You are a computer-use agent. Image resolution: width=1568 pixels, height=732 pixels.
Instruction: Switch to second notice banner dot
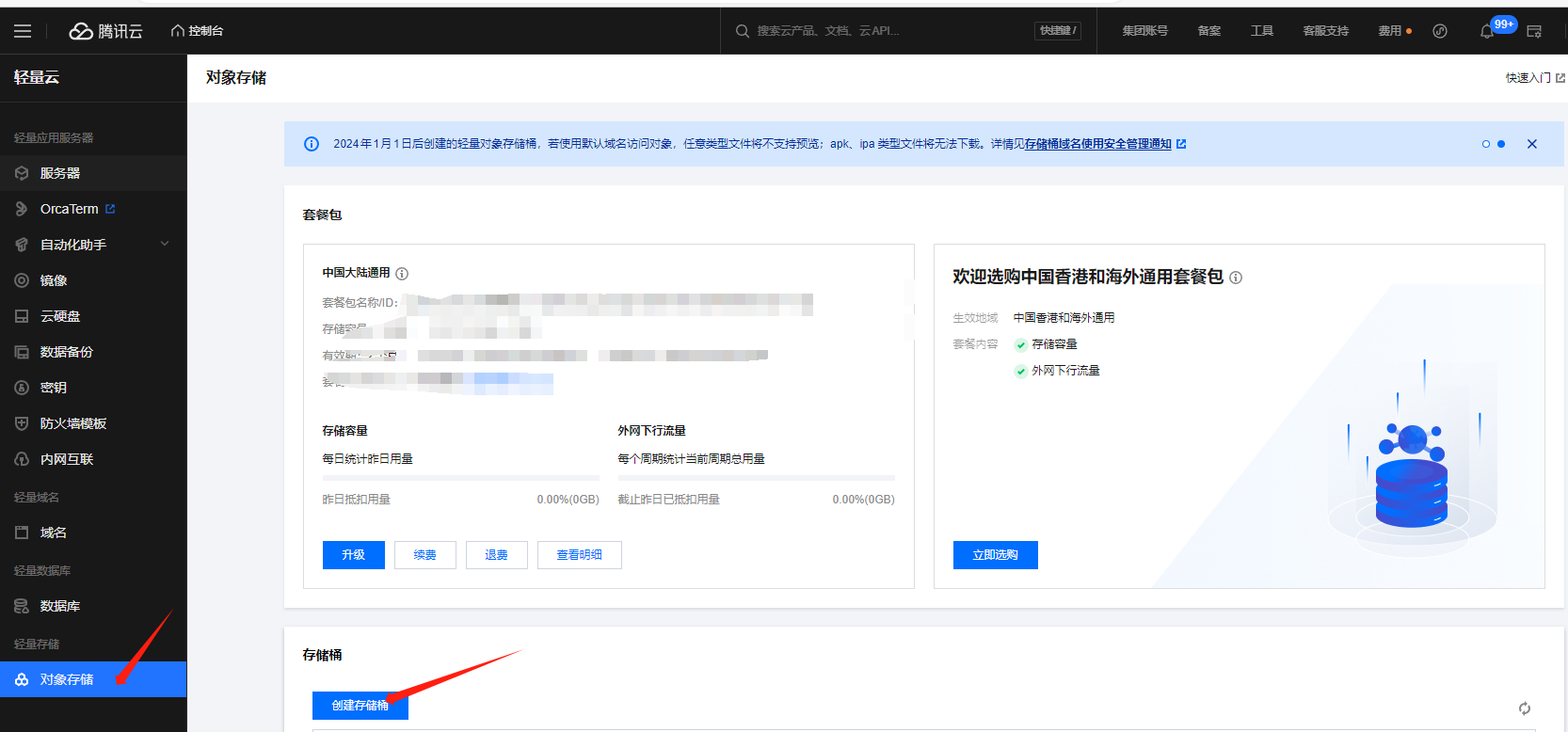coord(1501,144)
